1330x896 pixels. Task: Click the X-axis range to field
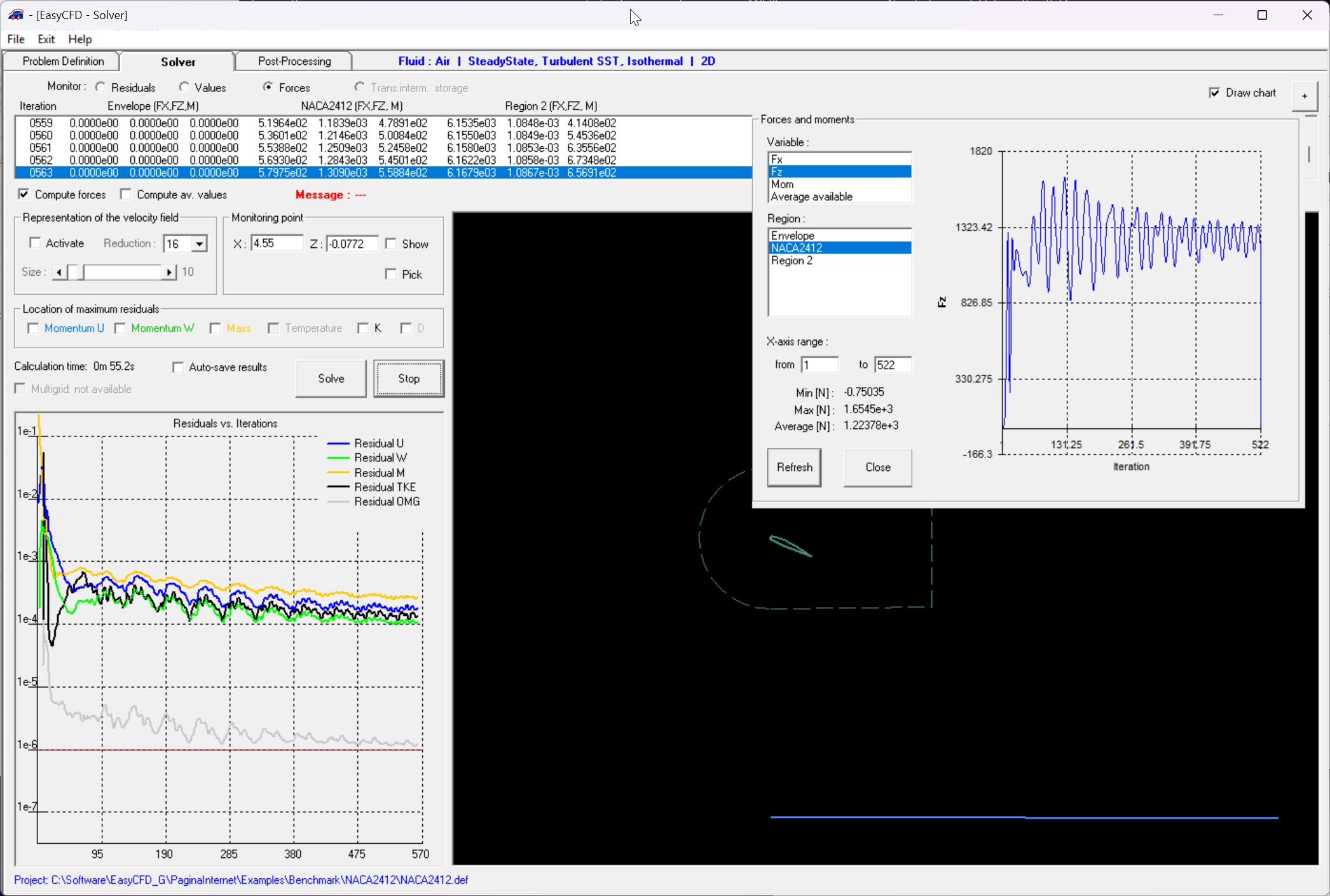pos(893,365)
